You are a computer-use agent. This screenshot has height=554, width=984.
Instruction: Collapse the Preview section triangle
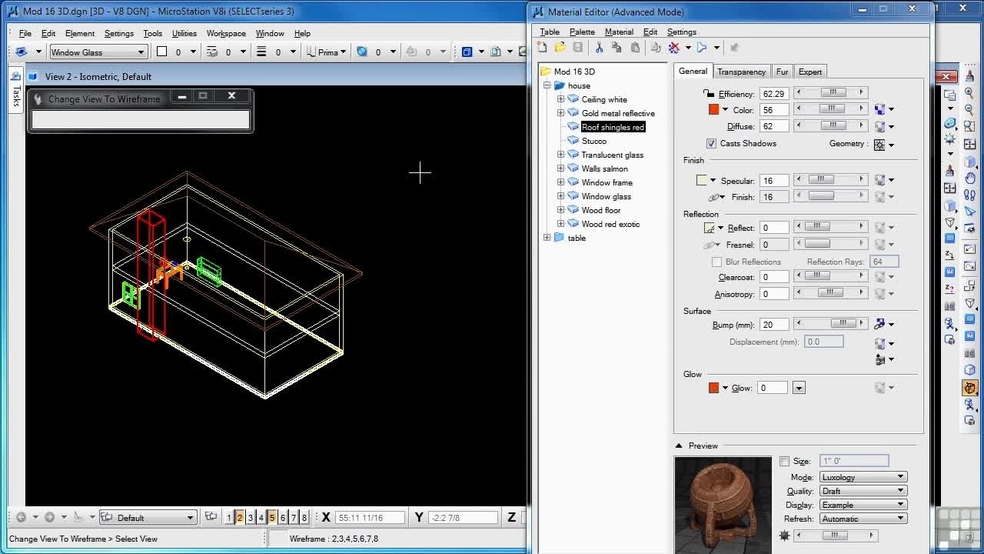coord(679,445)
